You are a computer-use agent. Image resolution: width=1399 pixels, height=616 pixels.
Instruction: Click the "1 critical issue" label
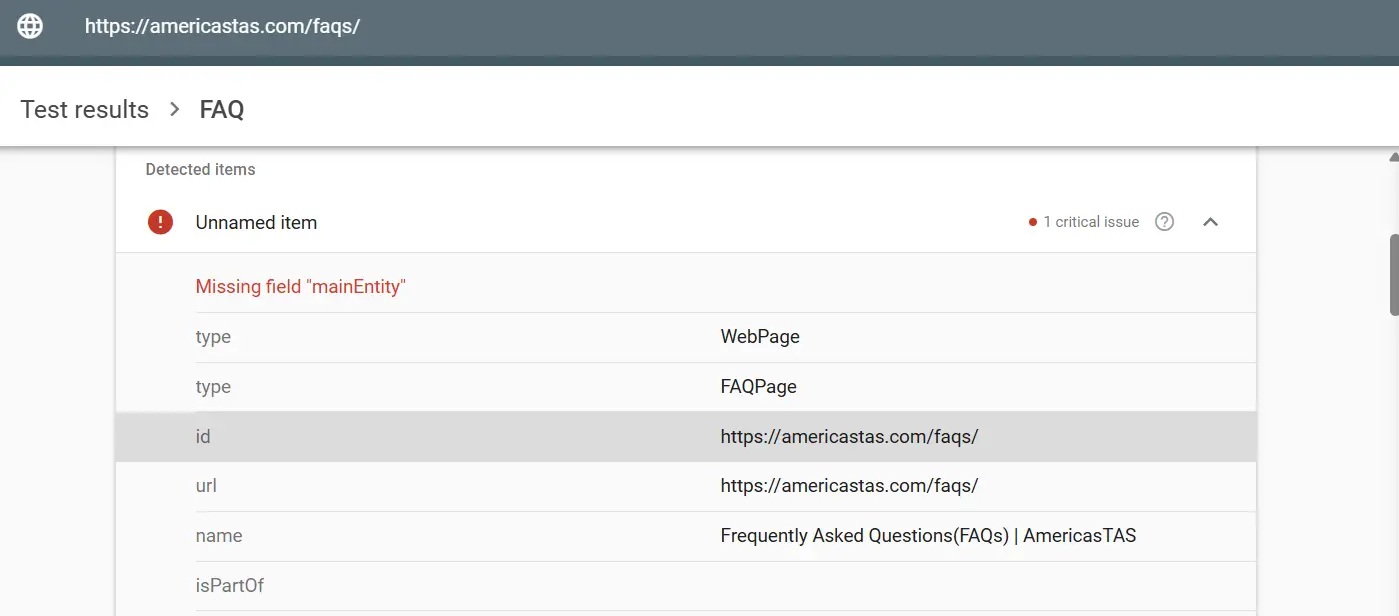point(1090,222)
